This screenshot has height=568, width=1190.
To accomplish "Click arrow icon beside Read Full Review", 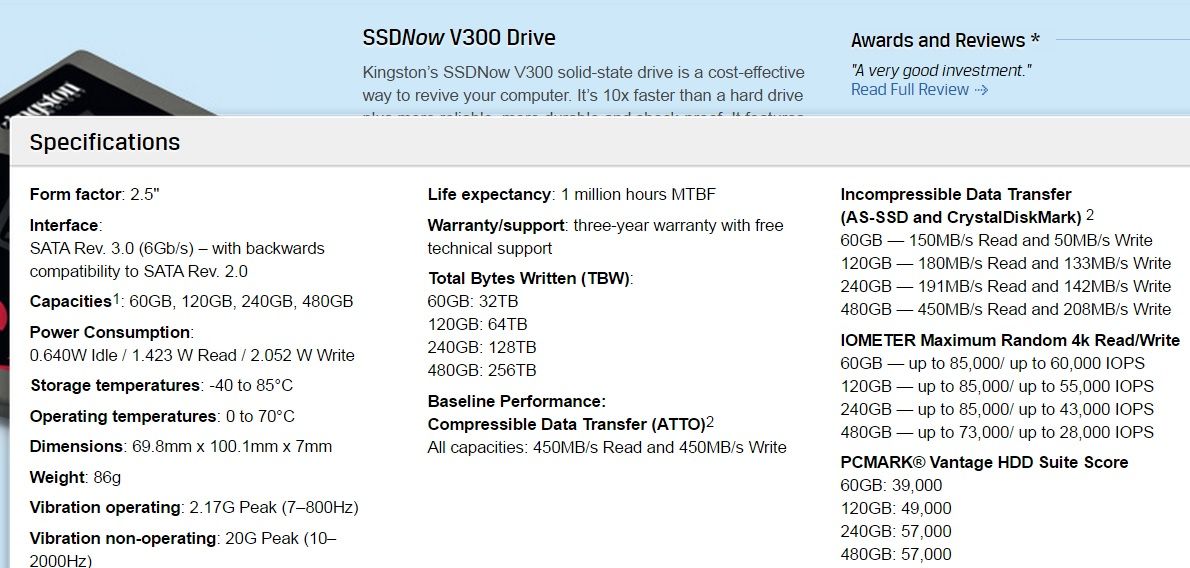I will (x=981, y=90).
